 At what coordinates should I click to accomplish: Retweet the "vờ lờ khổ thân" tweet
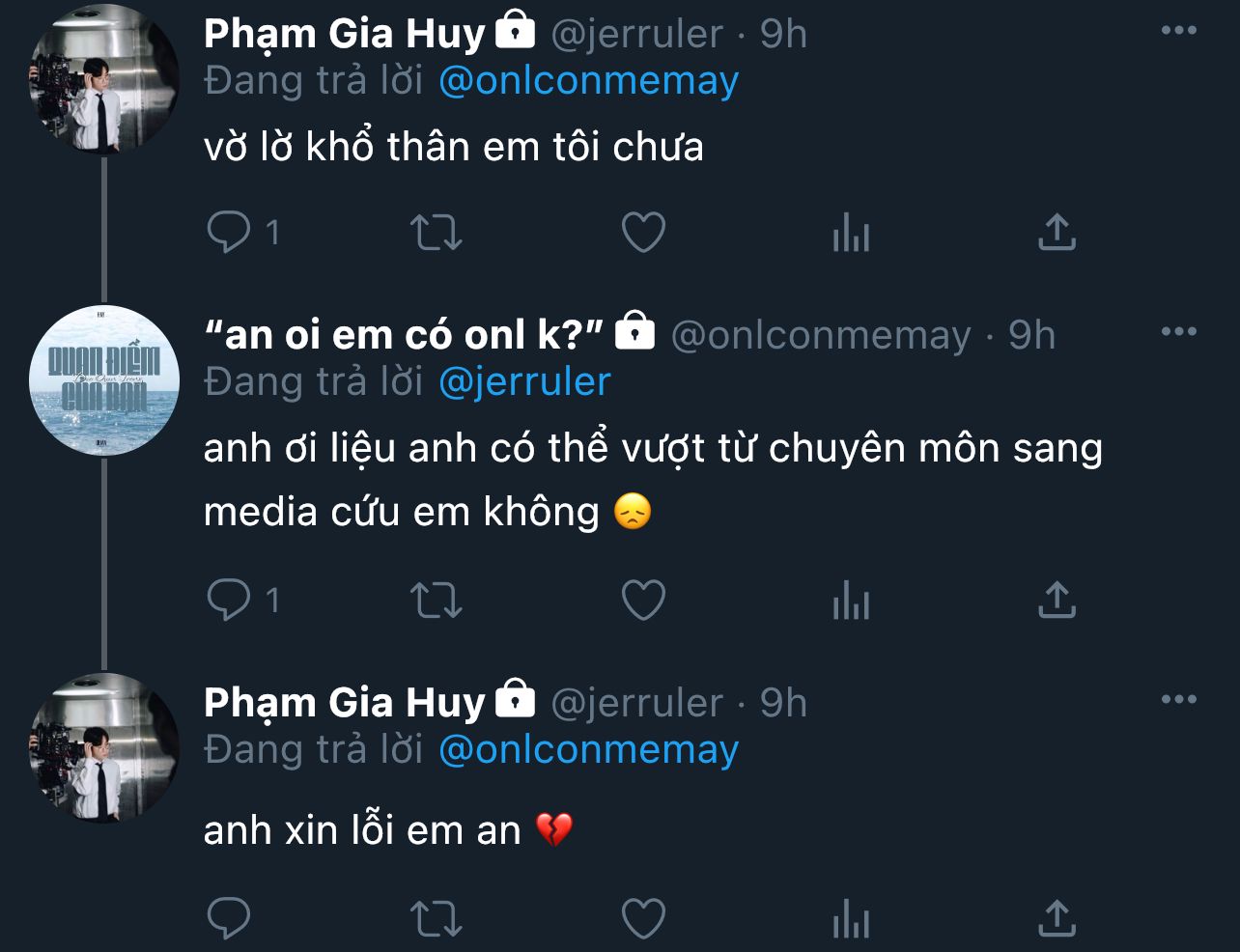tap(437, 233)
